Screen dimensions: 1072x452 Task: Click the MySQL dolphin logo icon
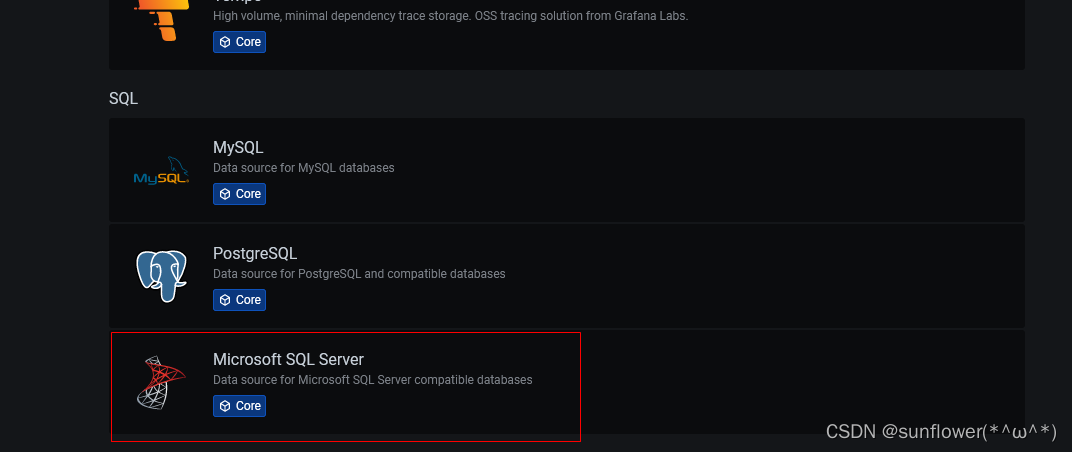click(x=161, y=170)
